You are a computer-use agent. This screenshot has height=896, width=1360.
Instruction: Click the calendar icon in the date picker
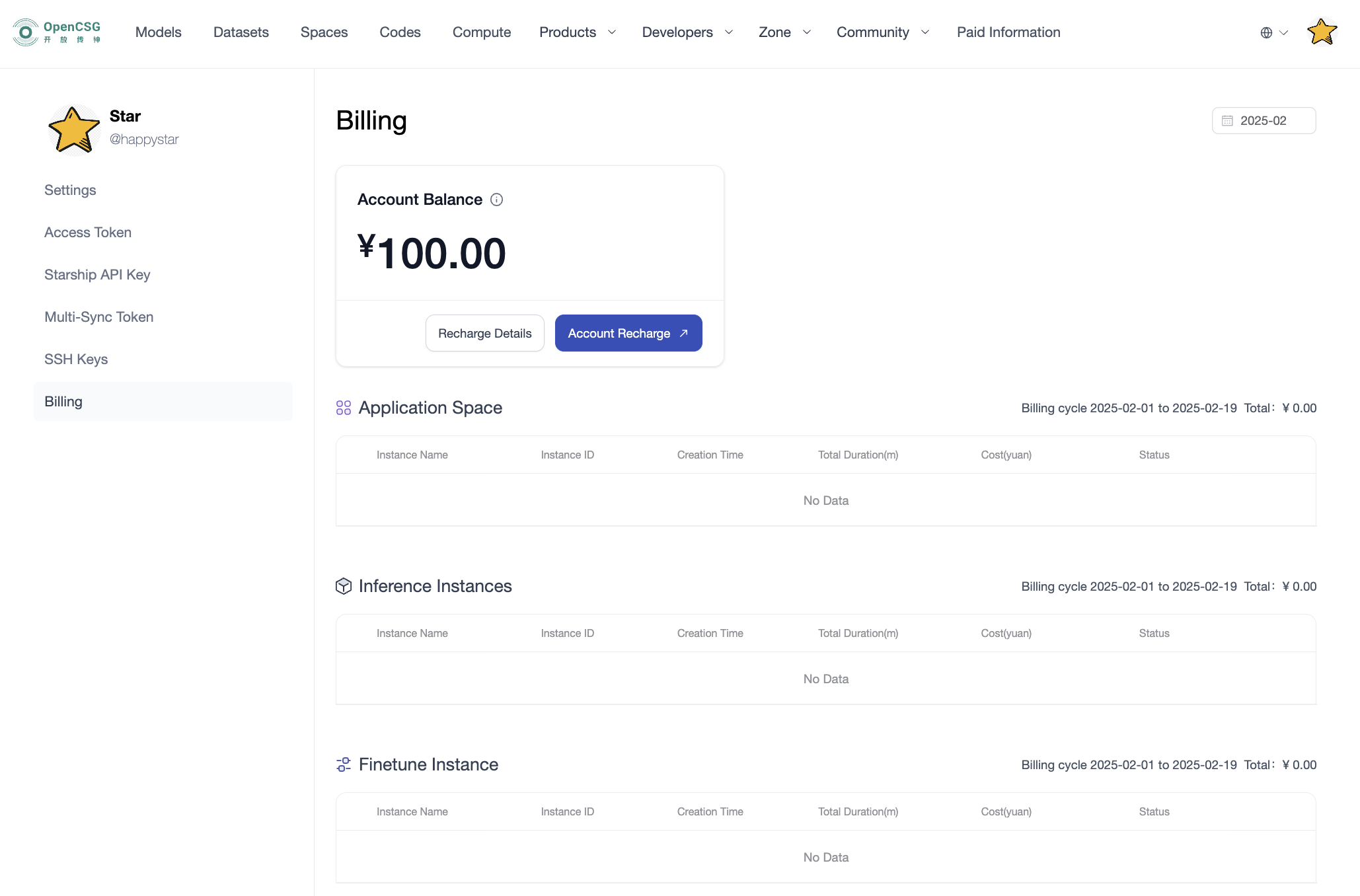point(1227,121)
